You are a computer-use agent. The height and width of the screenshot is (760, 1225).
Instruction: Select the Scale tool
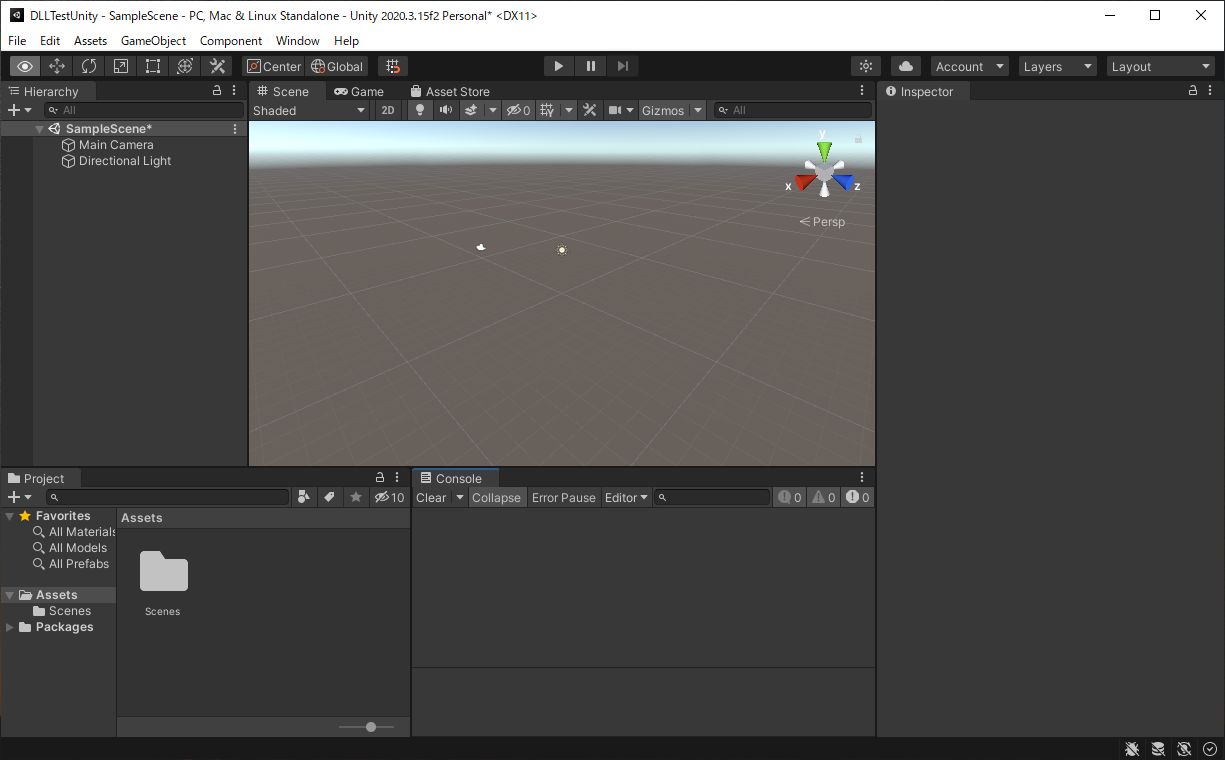tap(121, 66)
